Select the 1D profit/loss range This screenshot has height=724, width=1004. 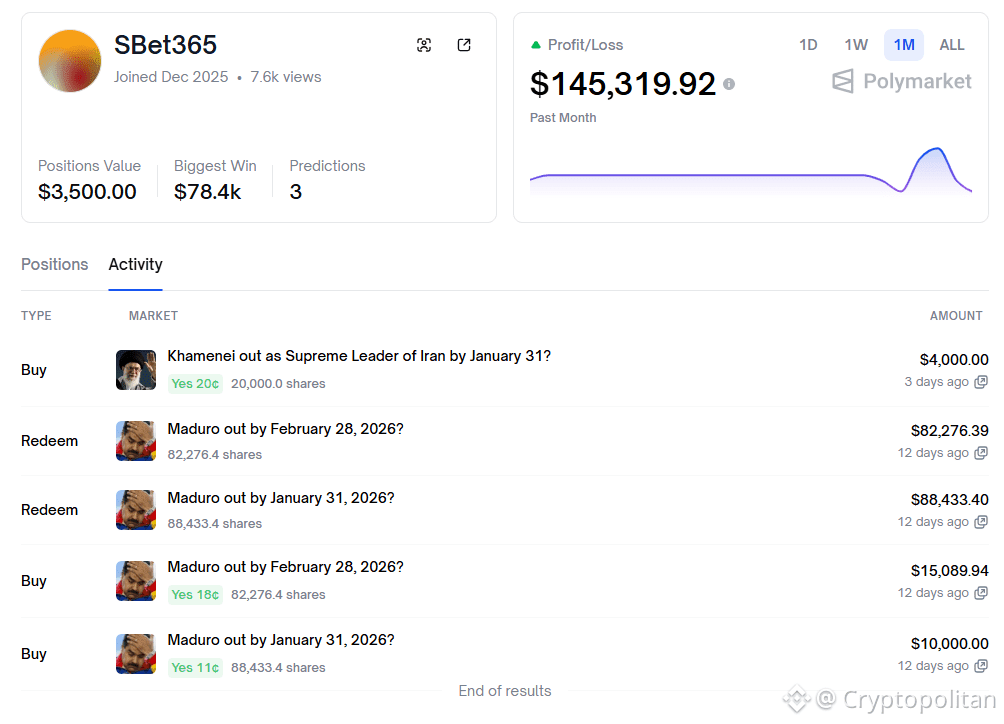pyautogui.click(x=808, y=45)
